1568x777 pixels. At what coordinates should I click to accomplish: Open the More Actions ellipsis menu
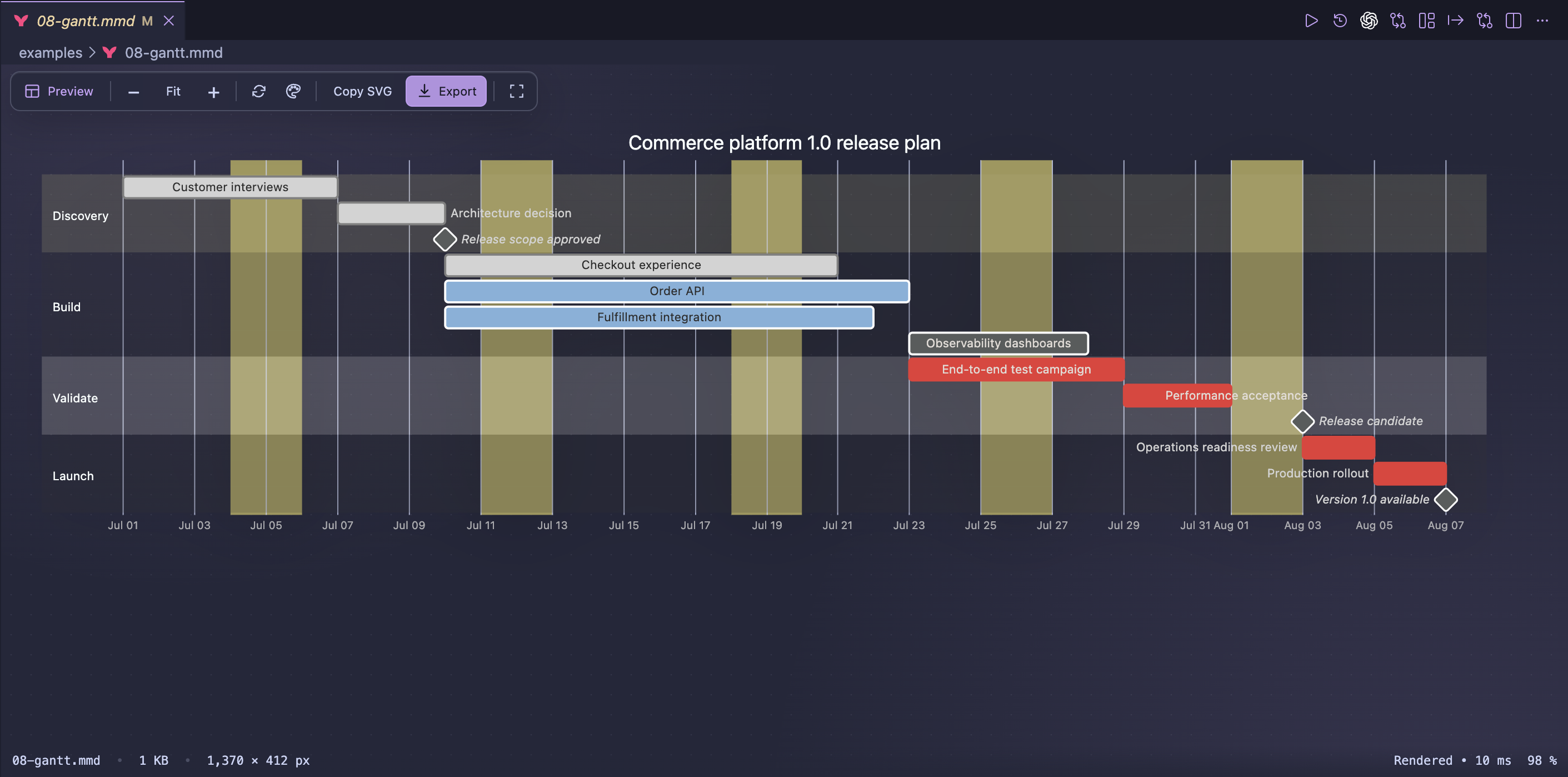pos(1542,21)
